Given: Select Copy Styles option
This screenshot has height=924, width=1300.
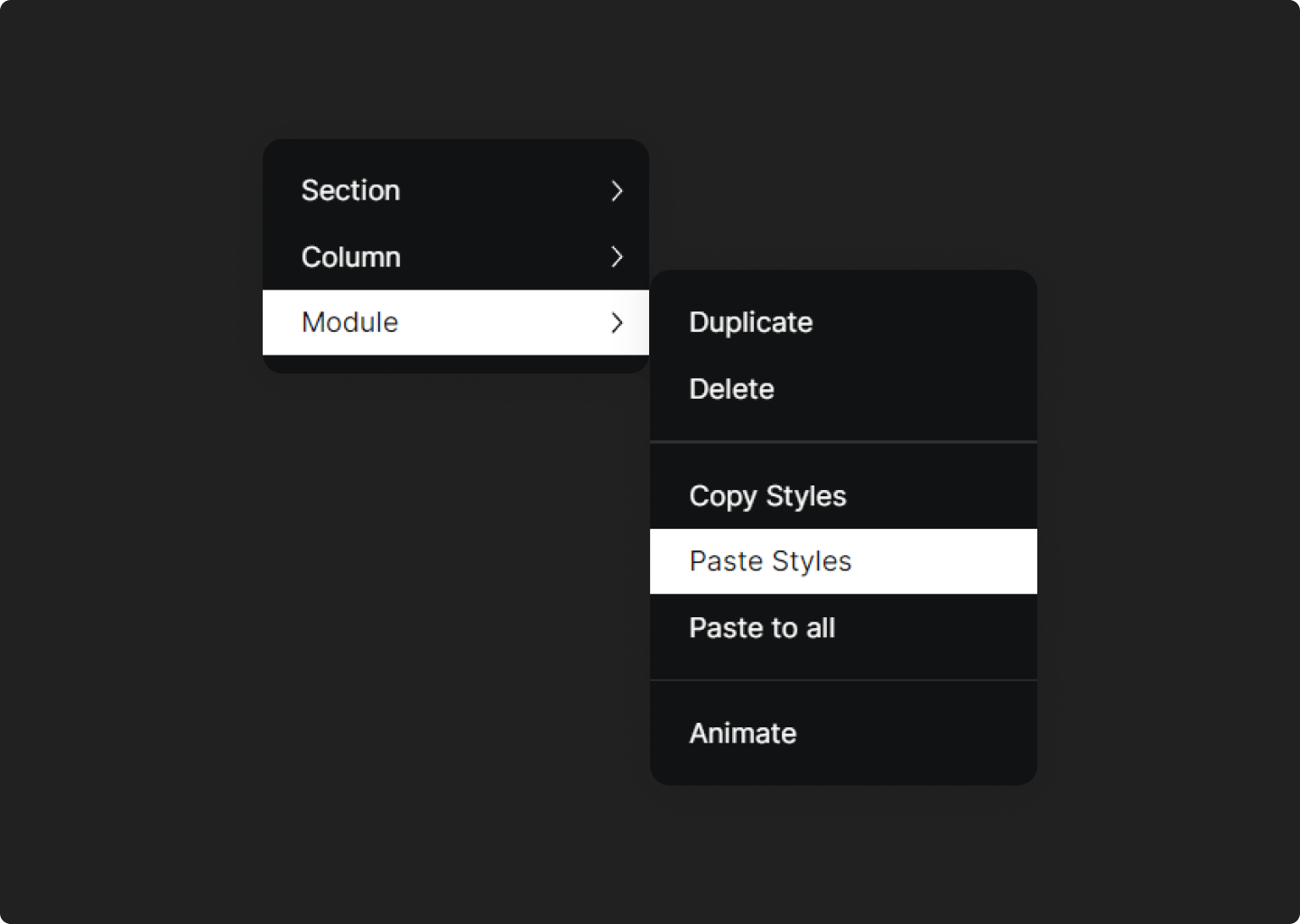Looking at the screenshot, I should [766, 495].
